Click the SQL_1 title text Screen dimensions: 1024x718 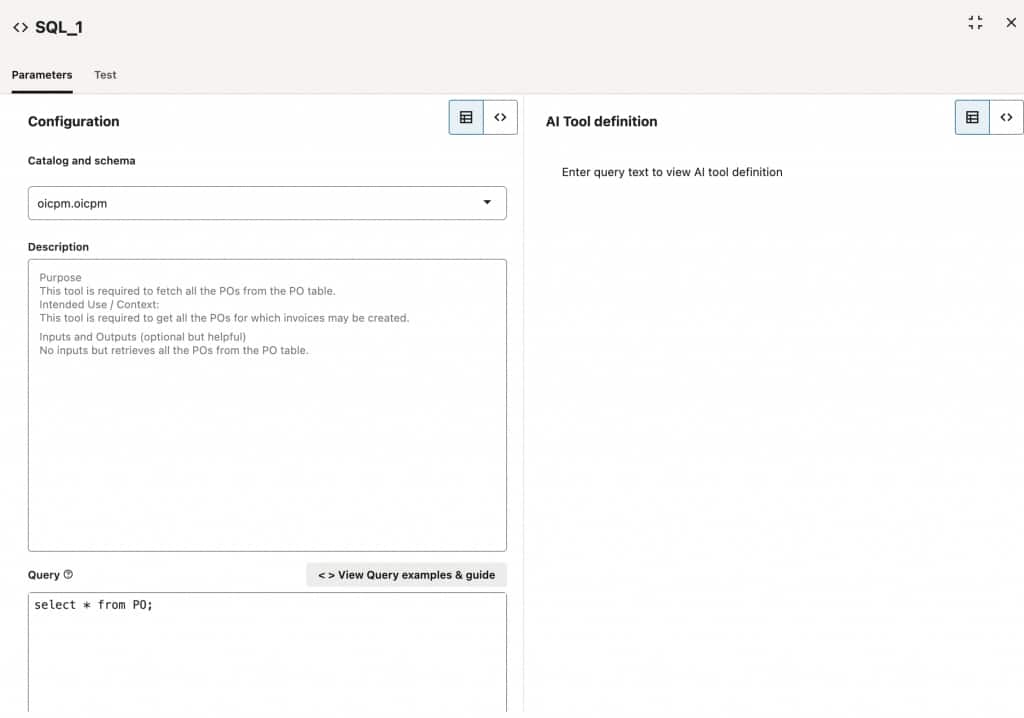[59, 27]
